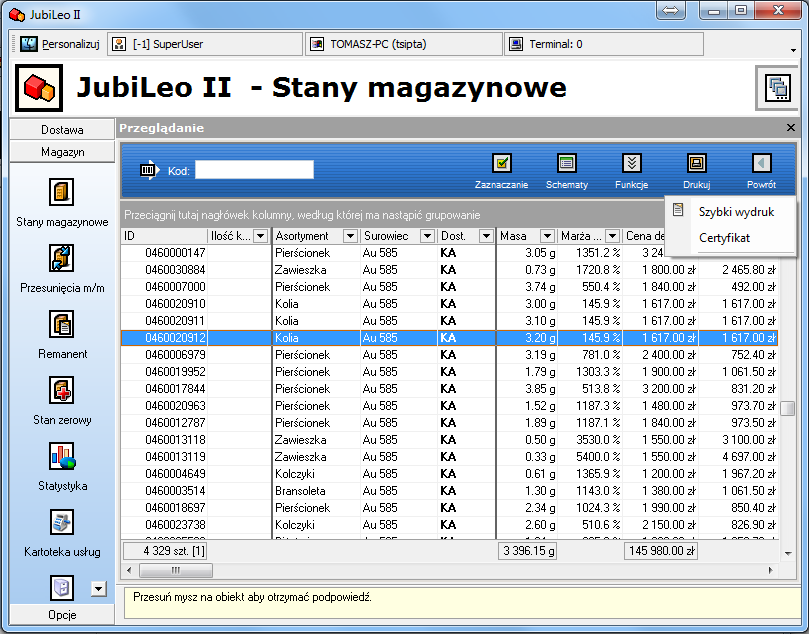Open the Schematy toolbar icon
The width and height of the screenshot is (809, 634).
(x=567, y=164)
